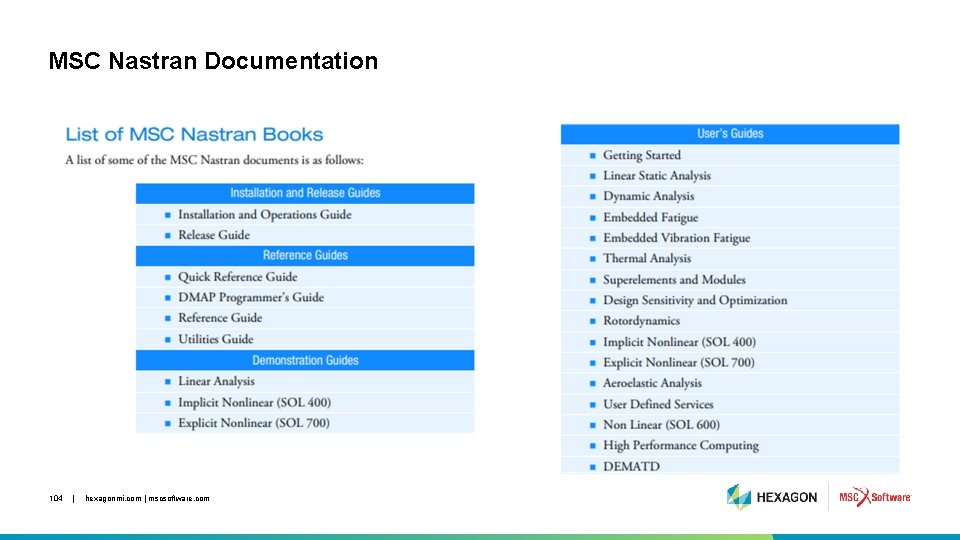The width and height of the screenshot is (960, 540).
Task: Select the User's Guides header
Action: (730, 133)
